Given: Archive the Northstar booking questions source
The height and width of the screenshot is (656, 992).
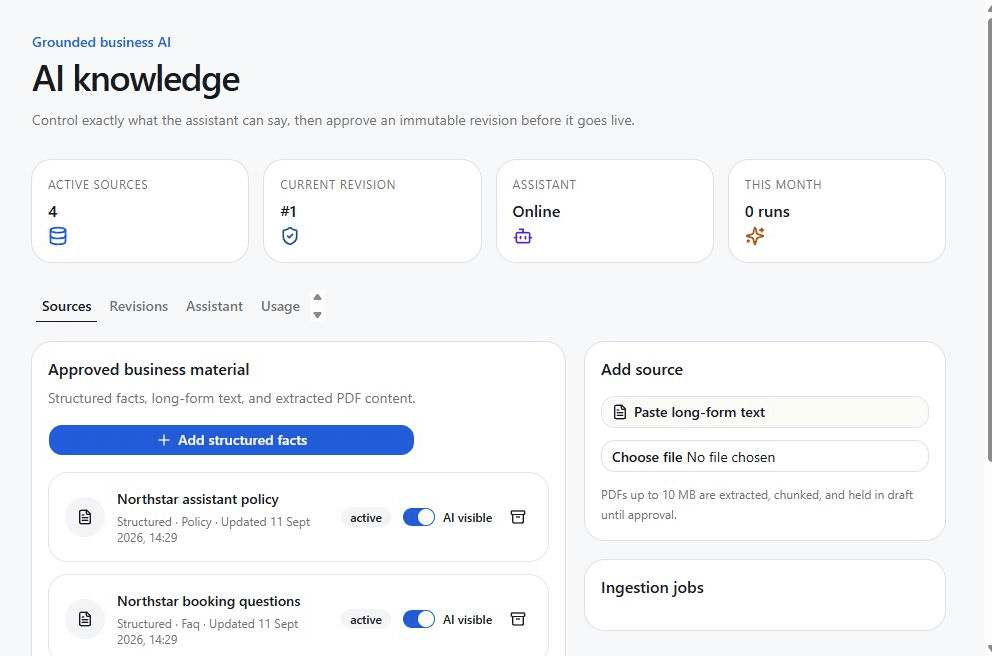Looking at the screenshot, I should tap(518, 619).
